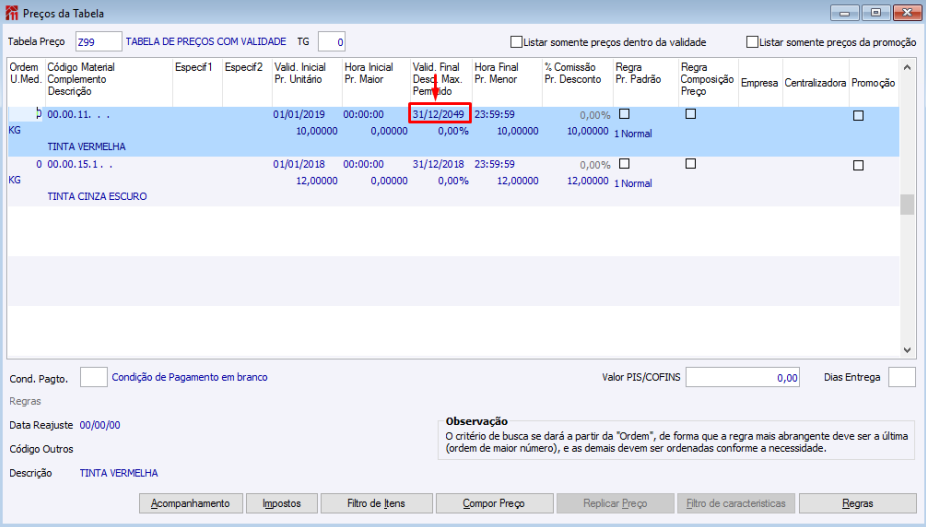926x527 pixels.
Task: Click Valid. Inicial date 01/01/2019
Action: coord(299,115)
